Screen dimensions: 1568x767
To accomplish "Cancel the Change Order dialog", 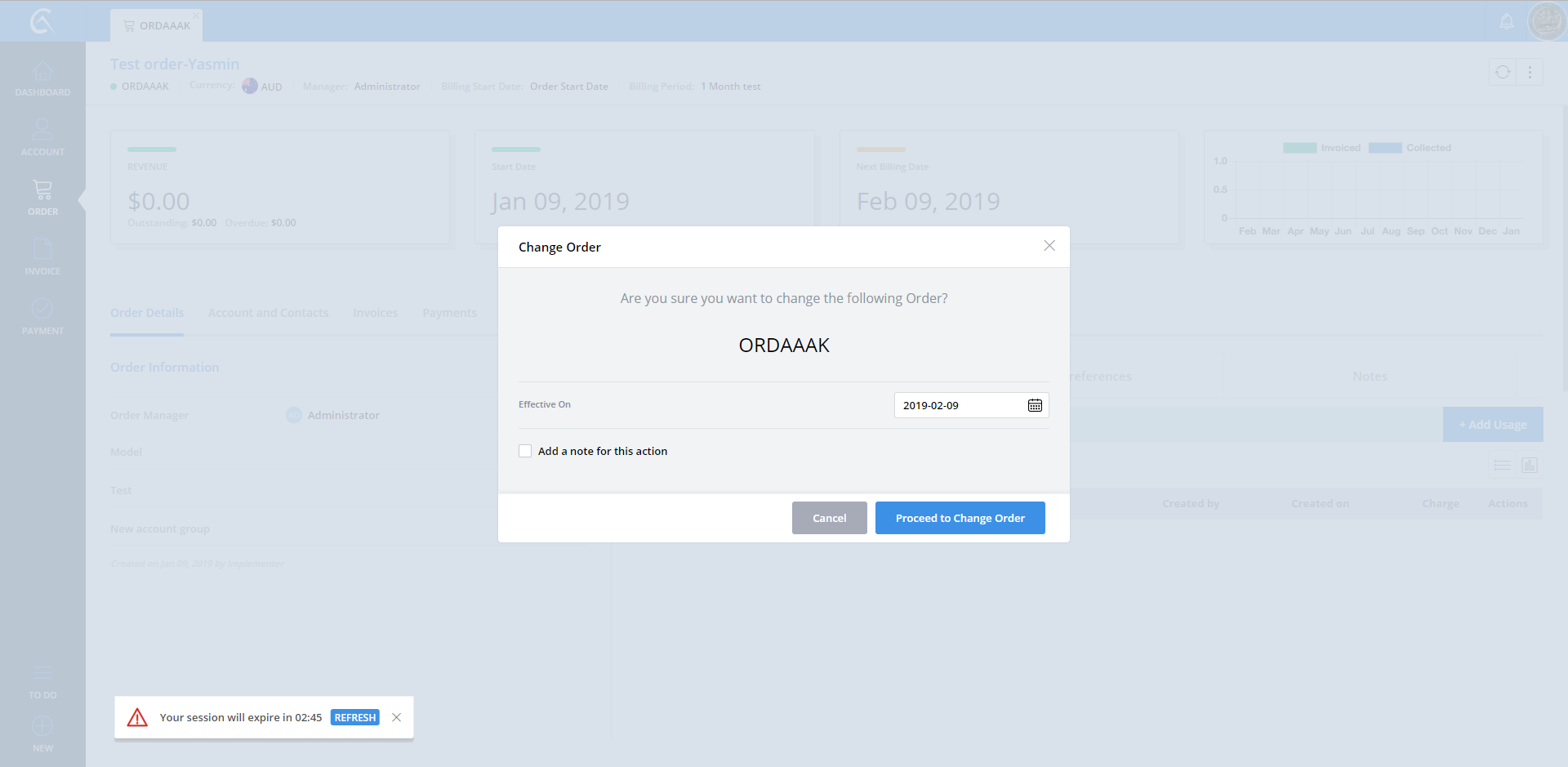I will point(829,518).
